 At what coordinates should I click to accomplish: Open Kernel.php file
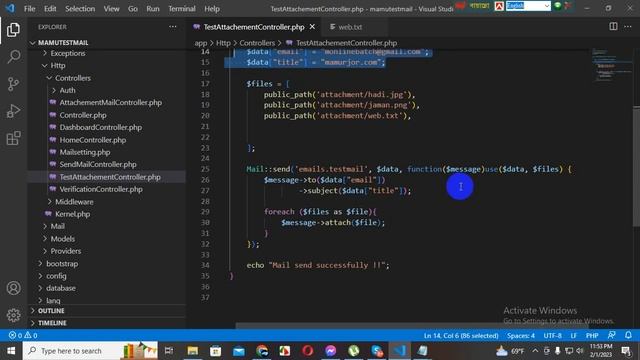pos(72,214)
